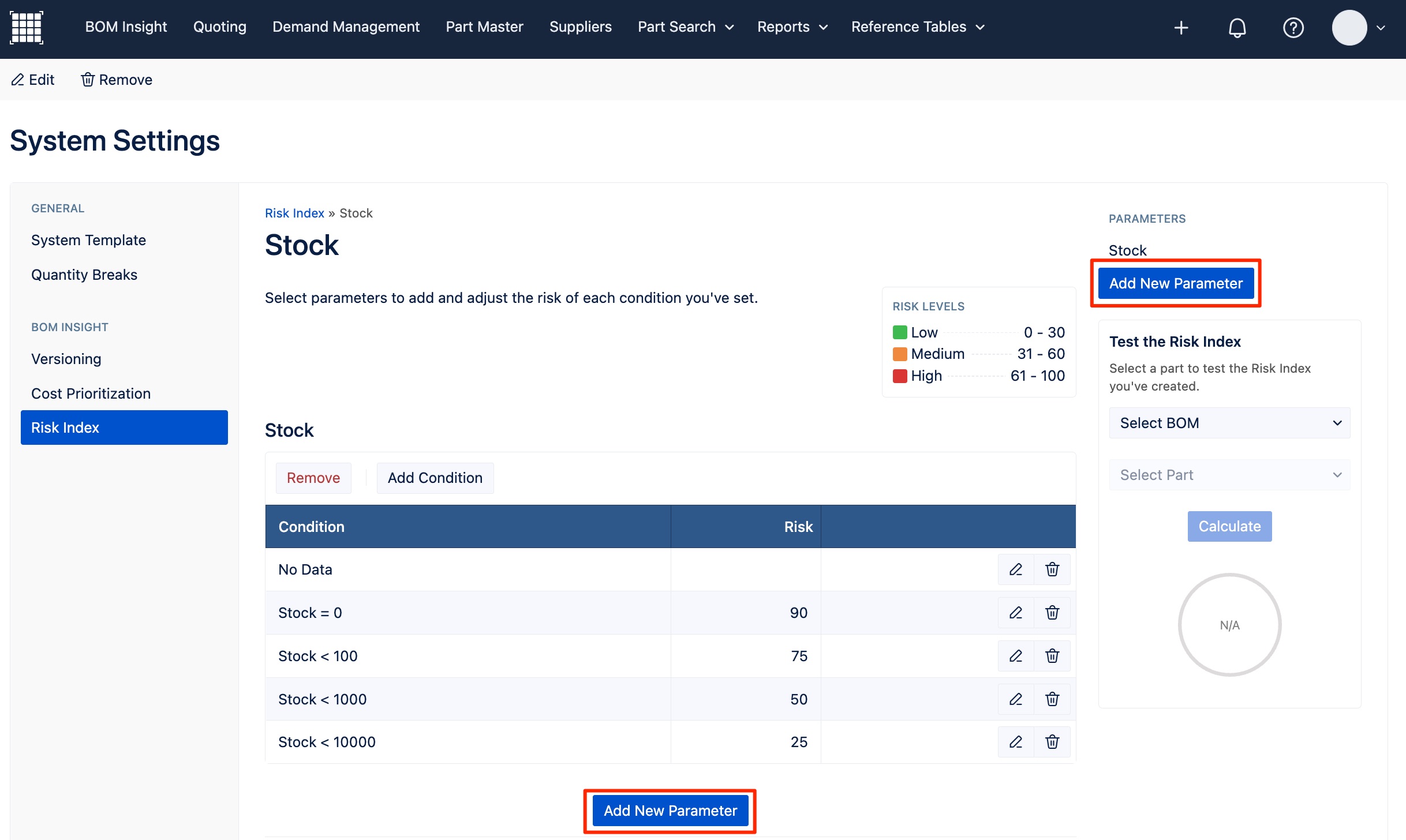Open the help question mark icon
The image size is (1406, 840).
click(1293, 27)
